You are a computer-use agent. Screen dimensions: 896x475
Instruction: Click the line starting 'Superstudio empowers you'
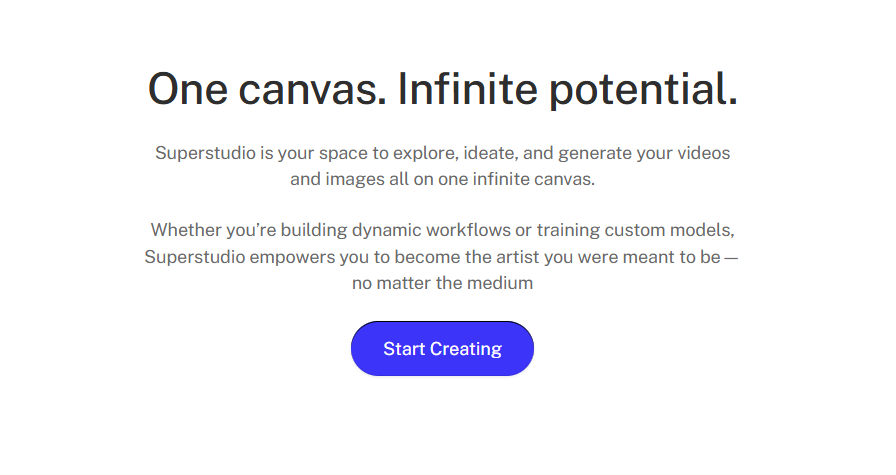pyautogui.click(x=441, y=257)
